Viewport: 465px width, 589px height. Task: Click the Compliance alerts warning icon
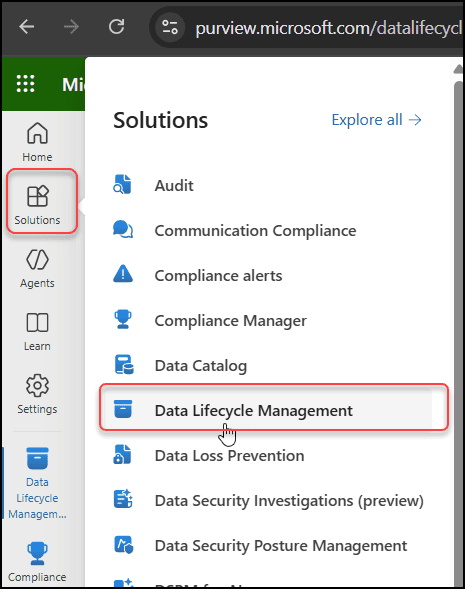click(x=123, y=274)
